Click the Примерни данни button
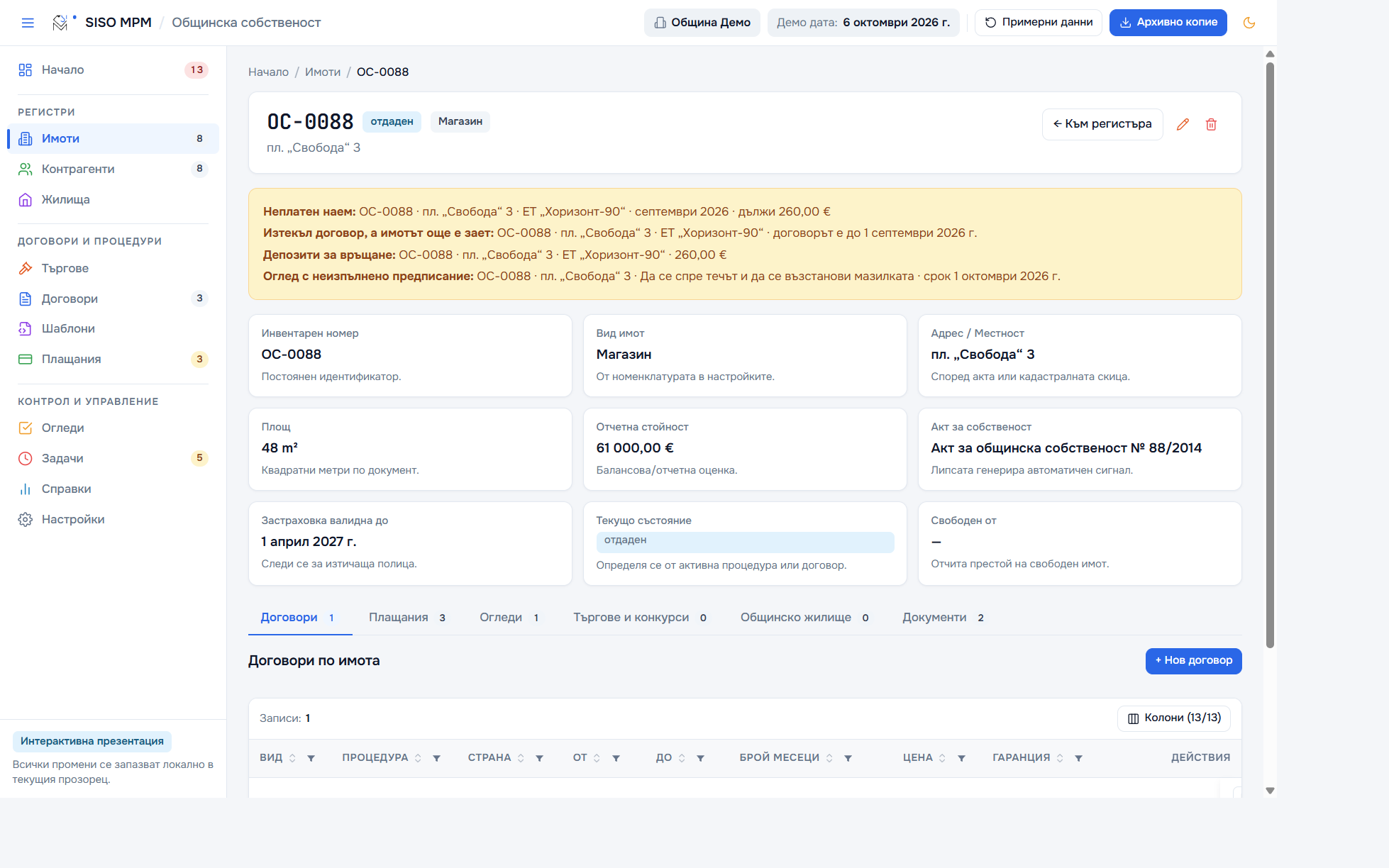The height and width of the screenshot is (868, 1389). tap(1038, 23)
